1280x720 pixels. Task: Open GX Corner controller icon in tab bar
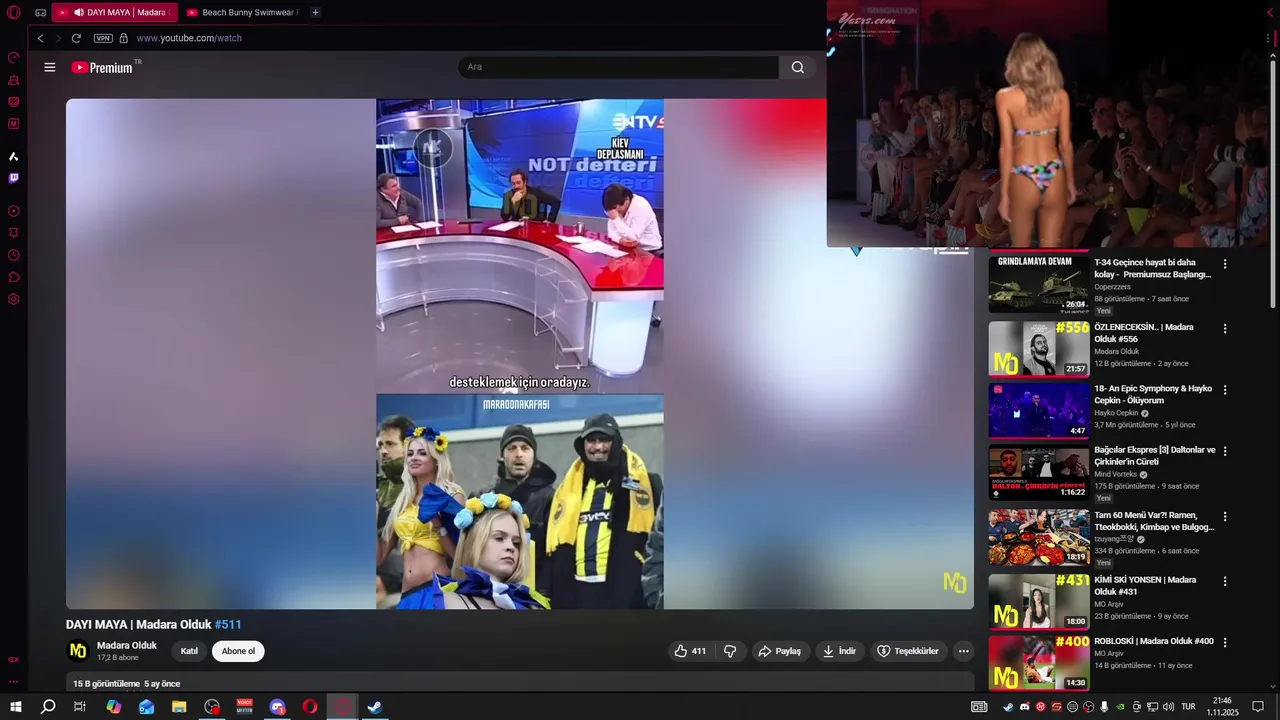pyautogui.click(x=40, y=13)
